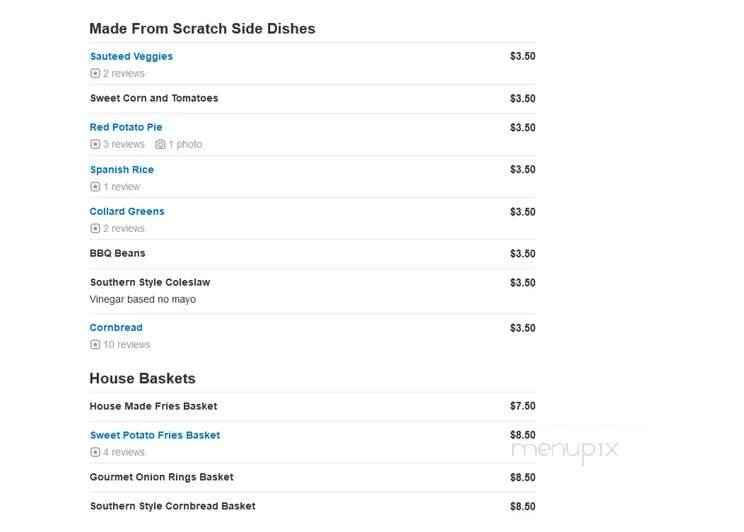Click the menupix watermark logo
This screenshot has width=744, height=532.
pos(565,451)
